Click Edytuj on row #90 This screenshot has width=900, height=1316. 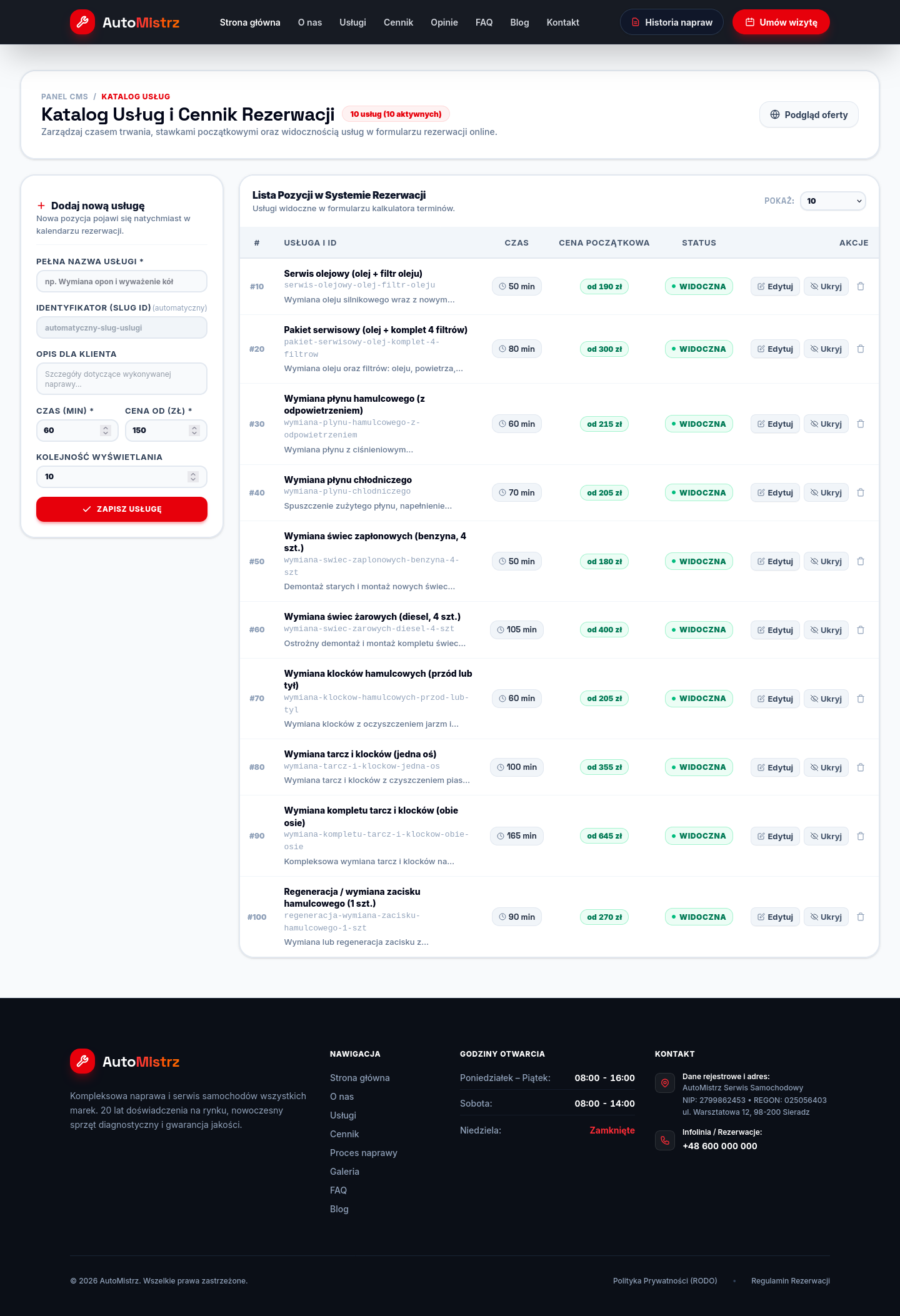775,836
